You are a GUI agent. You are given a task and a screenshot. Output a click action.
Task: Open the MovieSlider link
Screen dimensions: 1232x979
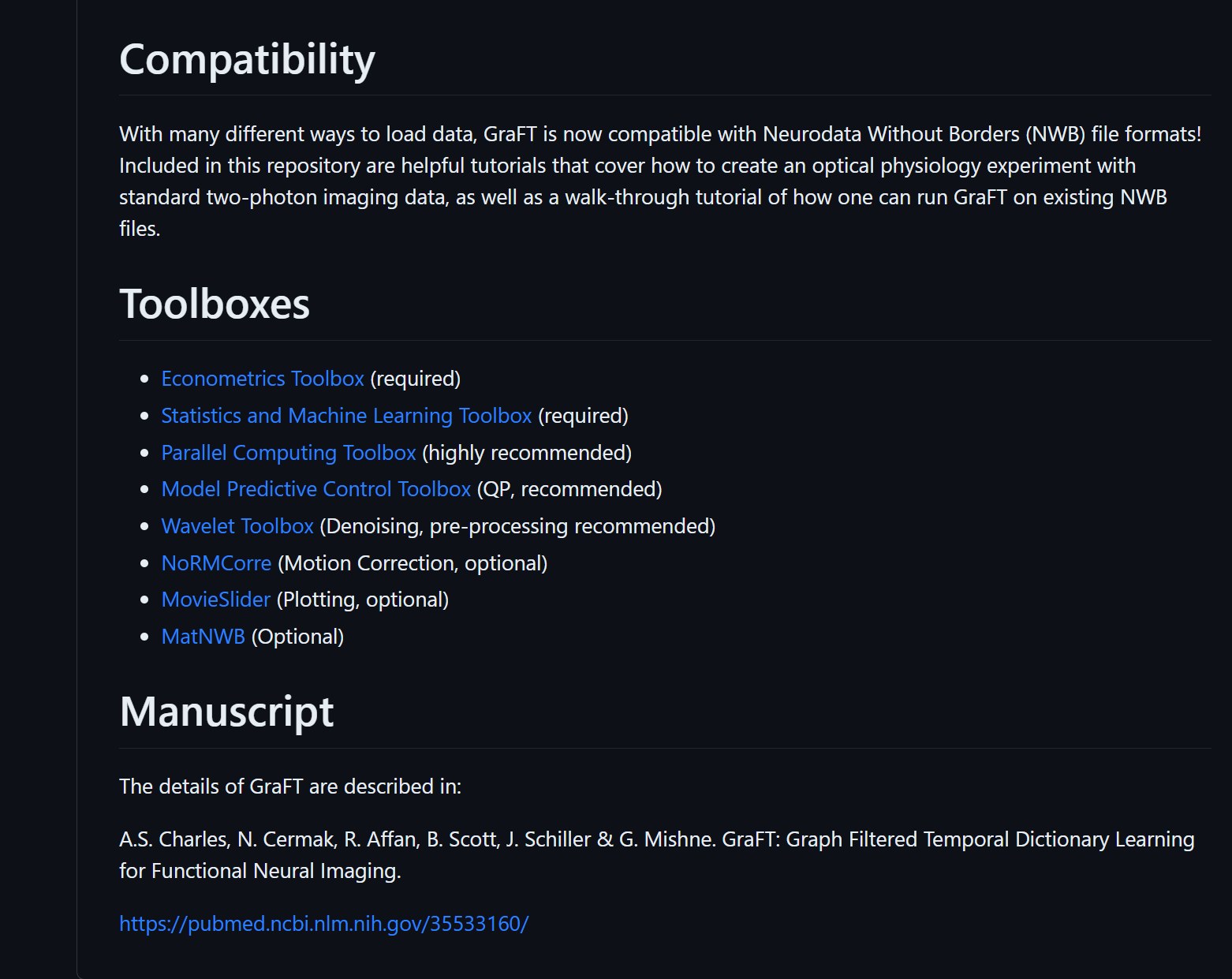tap(216, 600)
